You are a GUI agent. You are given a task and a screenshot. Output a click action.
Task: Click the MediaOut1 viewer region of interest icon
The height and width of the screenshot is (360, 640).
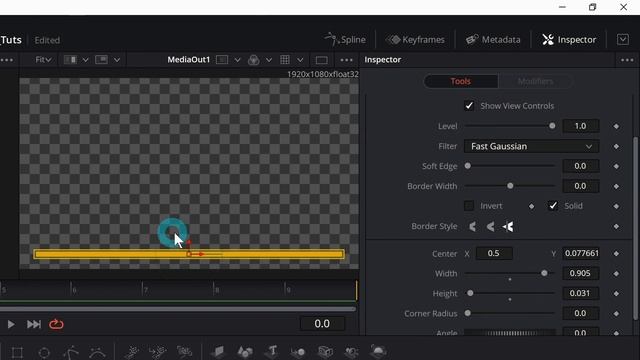pyautogui.click(x=222, y=60)
